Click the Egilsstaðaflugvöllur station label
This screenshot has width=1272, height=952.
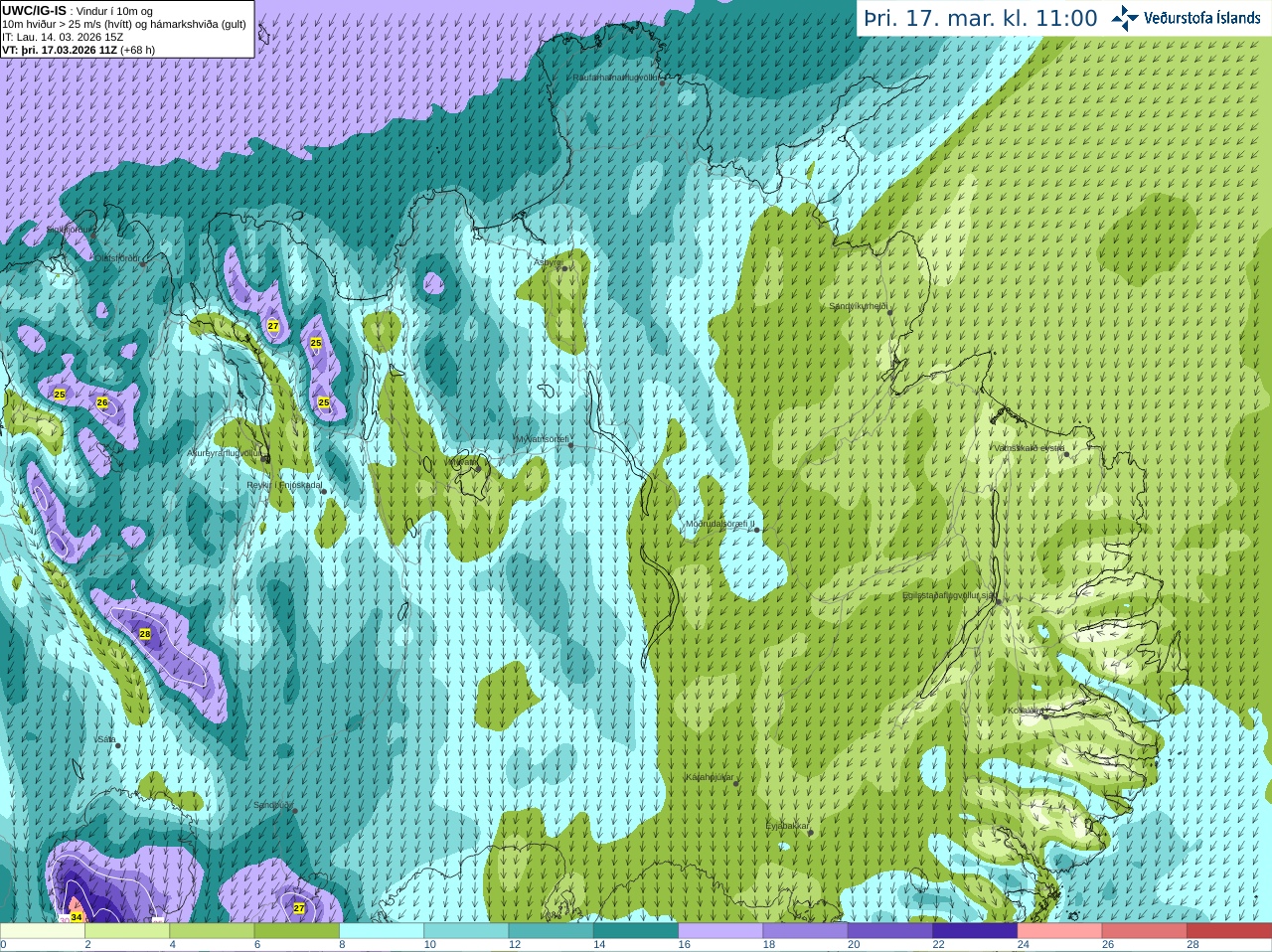pyautogui.click(x=949, y=595)
